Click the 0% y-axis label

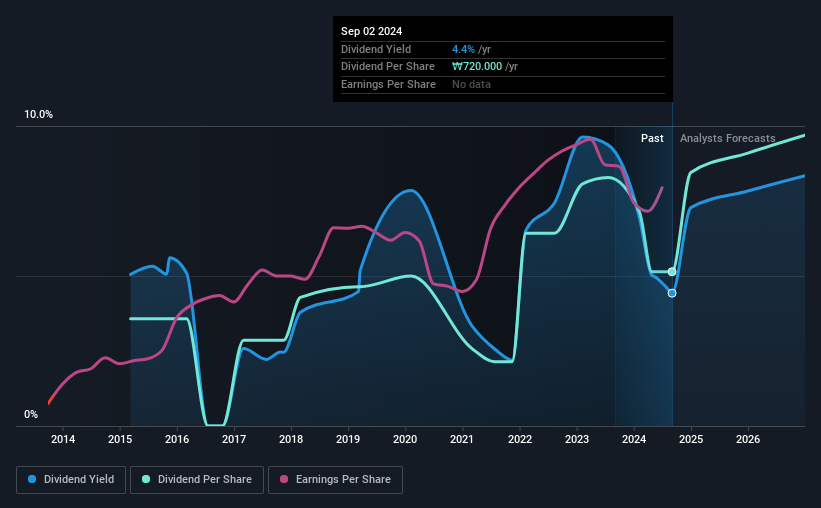point(31,414)
